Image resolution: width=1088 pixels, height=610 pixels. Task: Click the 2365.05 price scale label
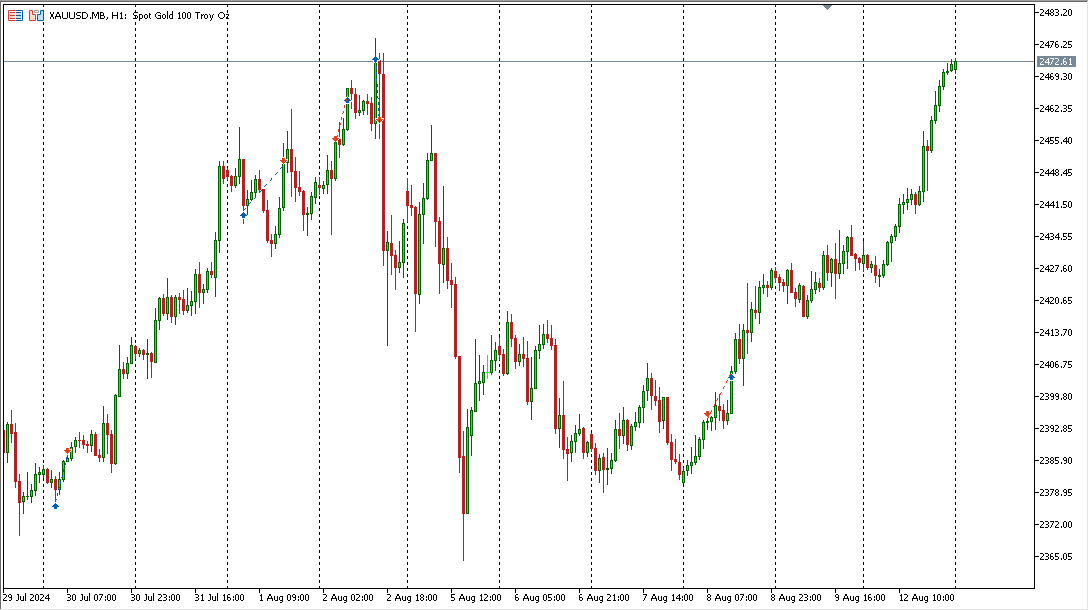(x=1055, y=557)
